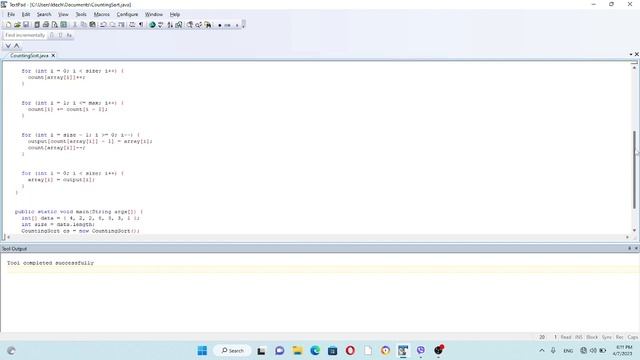The width and height of the screenshot is (640, 360).
Task: Open the Macros menu
Action: [x=102, y=14]
